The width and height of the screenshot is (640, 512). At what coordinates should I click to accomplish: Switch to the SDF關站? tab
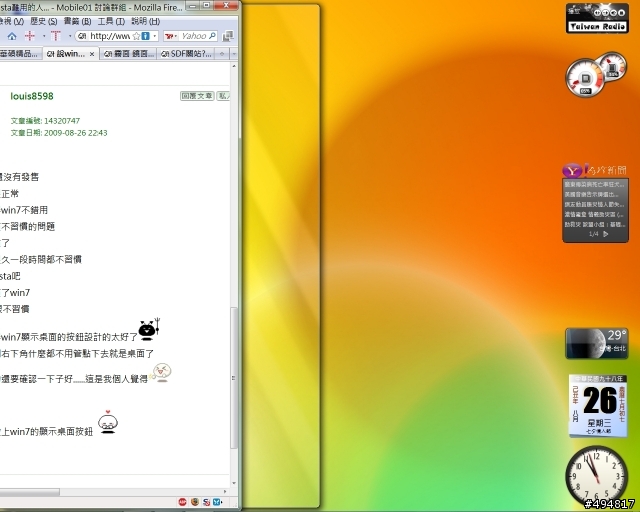[186, 54]
